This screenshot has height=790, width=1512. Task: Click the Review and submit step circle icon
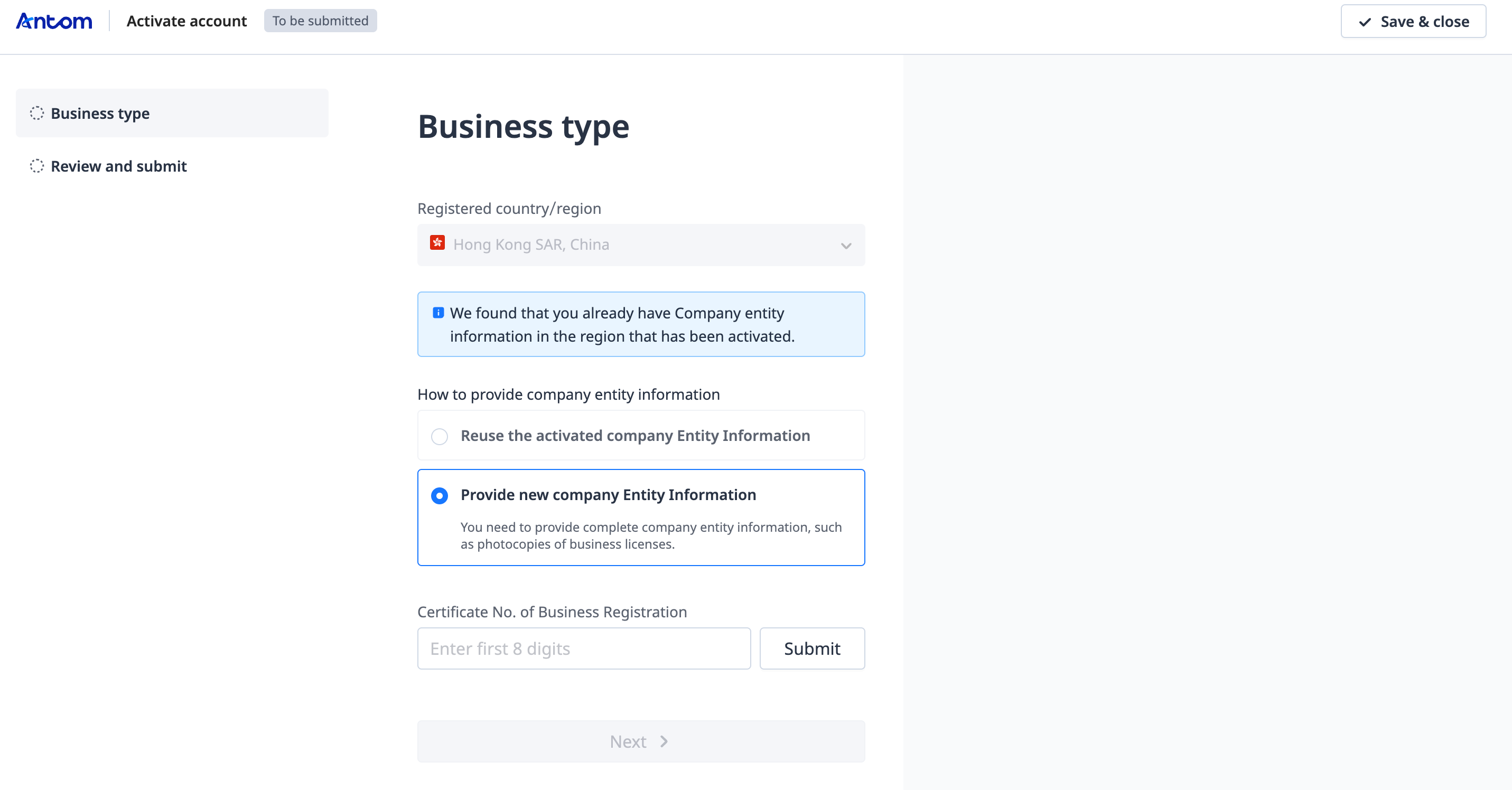click(36, 166)
